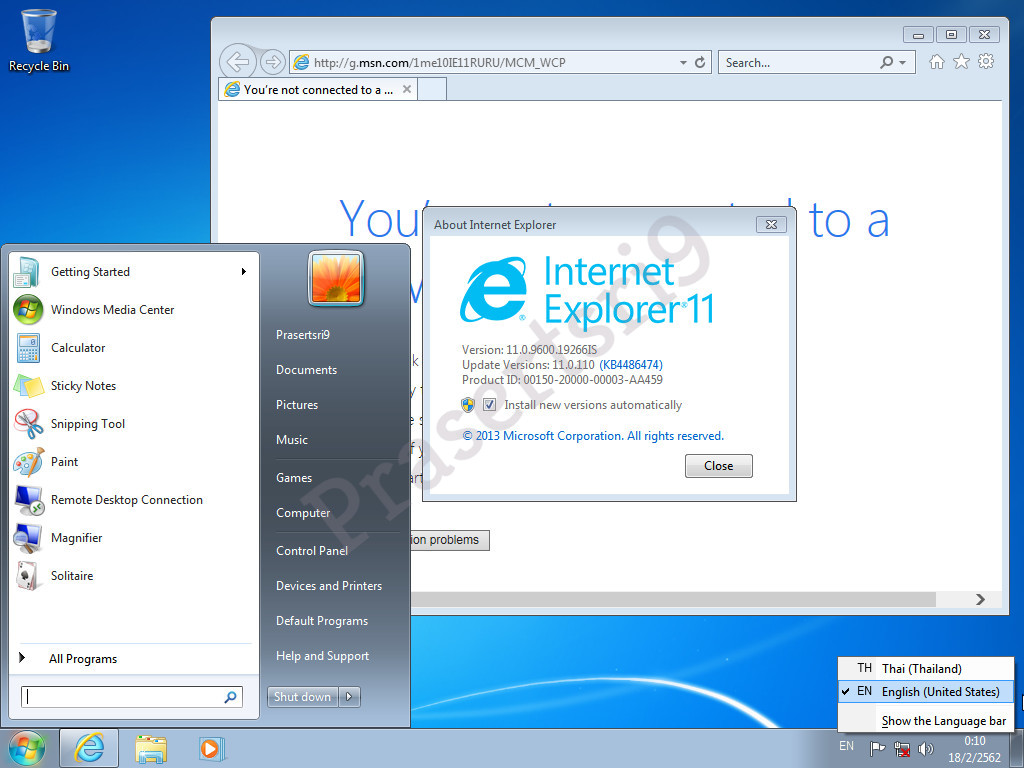Open the KB4486474 update link
Viewport: 1024px width, 768px height.
631,365
